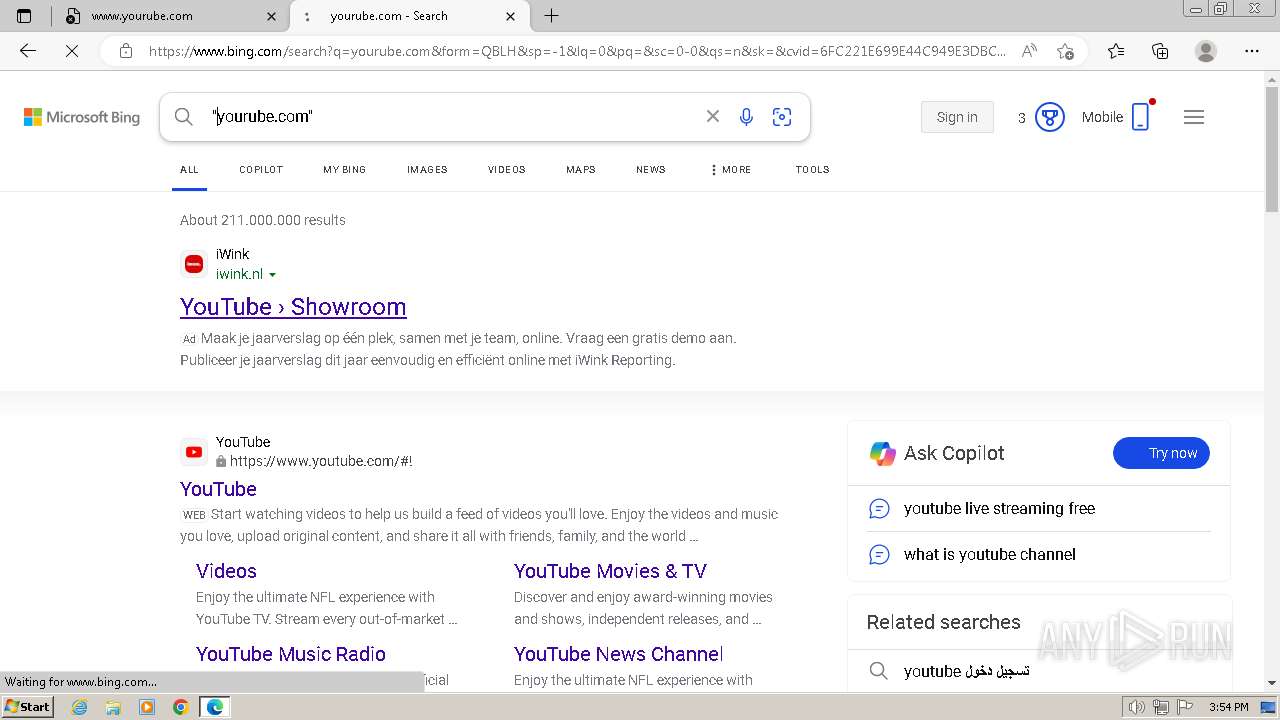Viewport: 1280px width, 720px height.
Task: Expand the MORE search categories
Action: 730,170
